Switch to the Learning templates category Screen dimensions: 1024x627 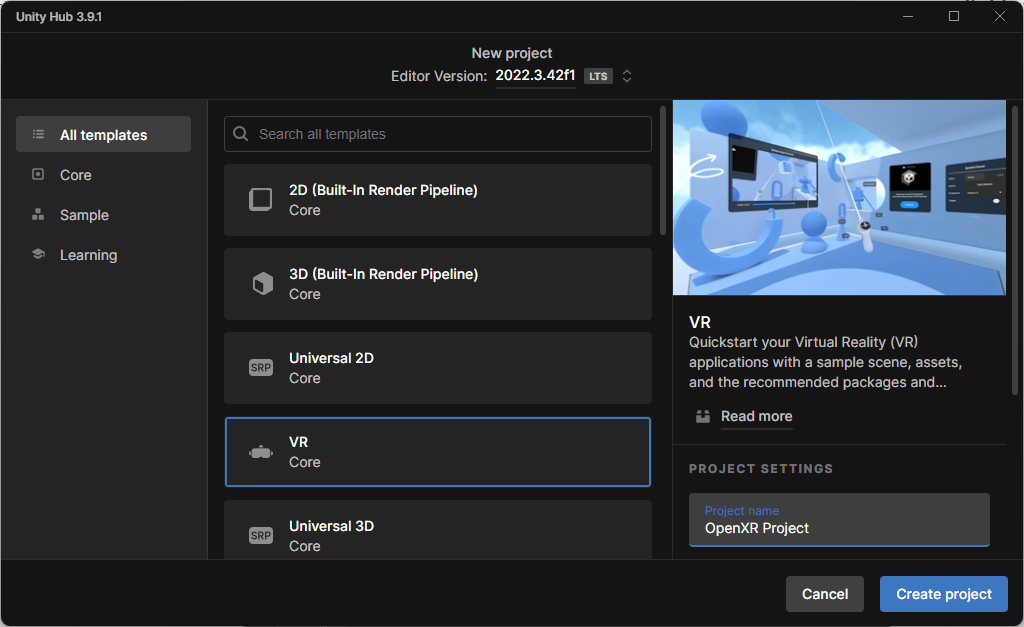pos(88,255)
